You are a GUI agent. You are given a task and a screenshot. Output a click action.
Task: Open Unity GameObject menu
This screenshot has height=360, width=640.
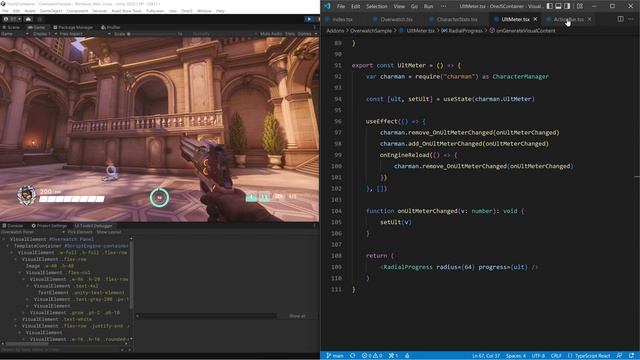tap(51, 11)
